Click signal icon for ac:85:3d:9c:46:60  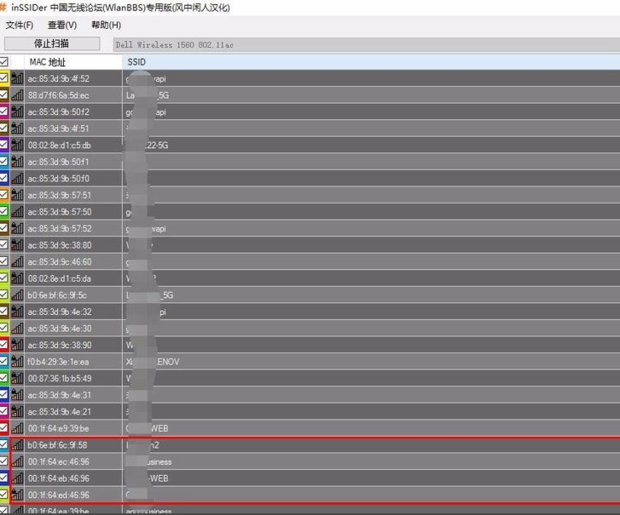coord(17,261)
